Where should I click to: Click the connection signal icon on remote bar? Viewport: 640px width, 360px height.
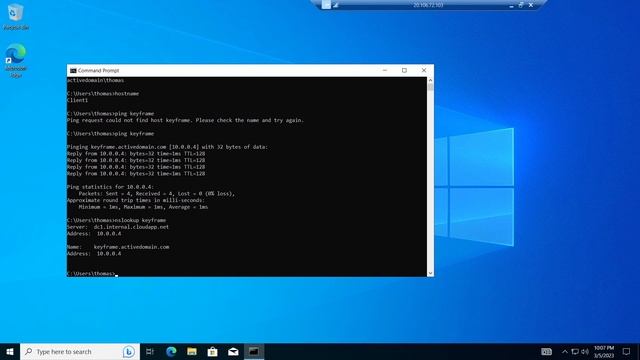pos(336,5)
